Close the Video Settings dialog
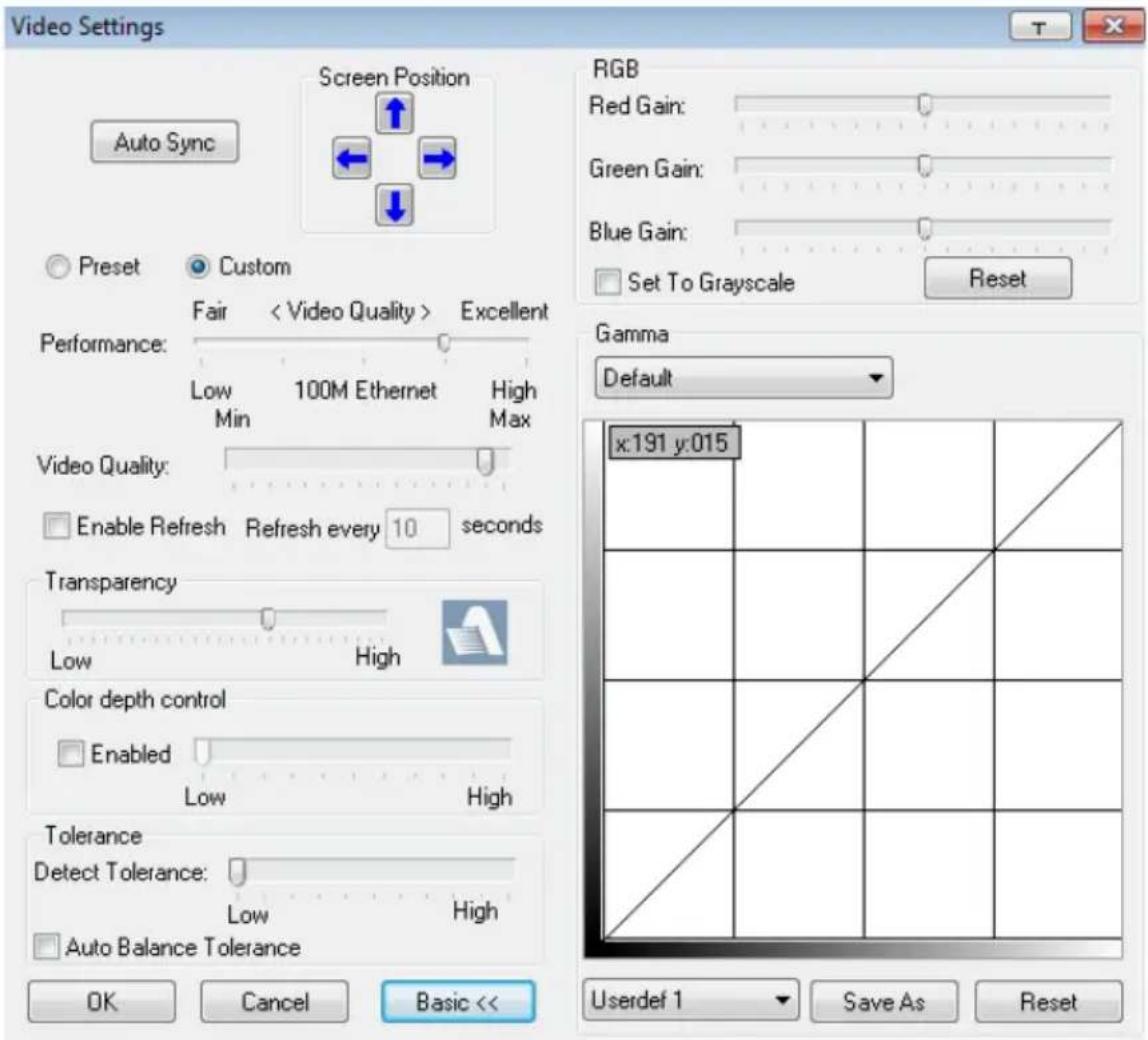This screenshot has width=1148, height=1040. pyautogui.click(x=1113, y=27)
